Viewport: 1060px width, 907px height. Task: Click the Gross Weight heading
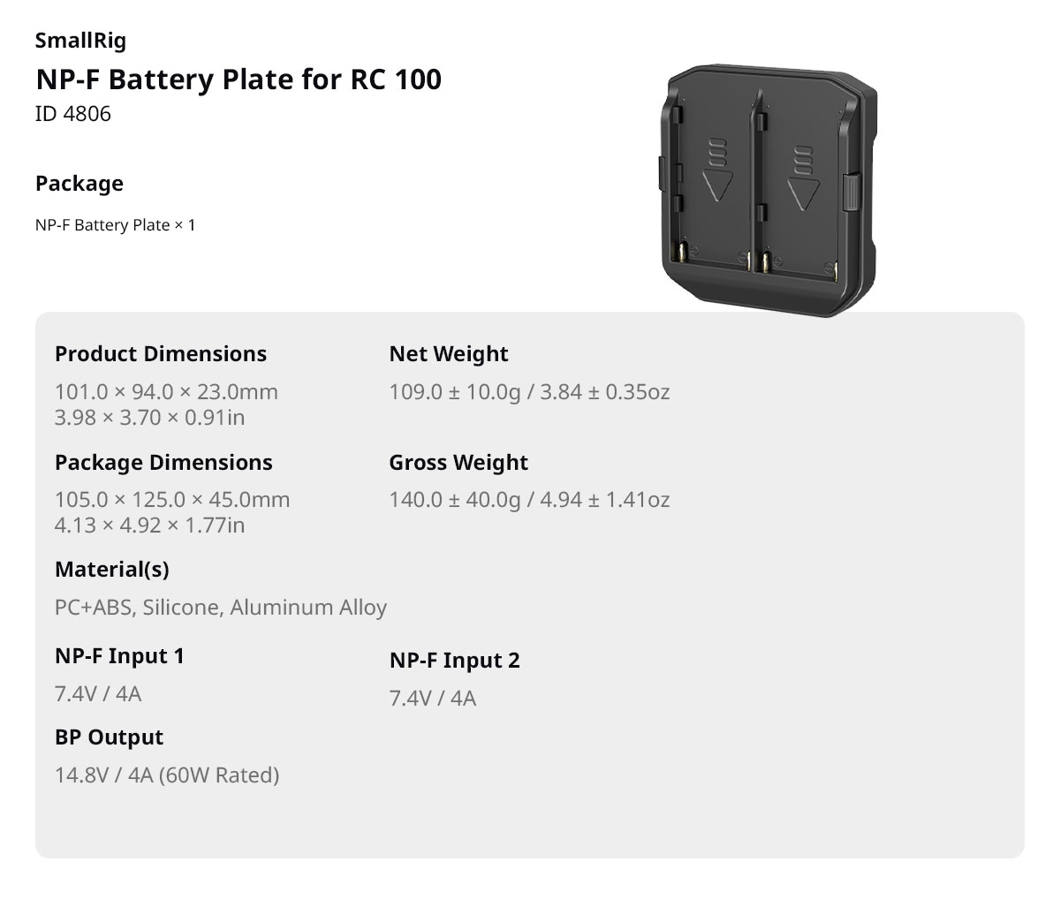pyautogui.click(x=458, y=462)
